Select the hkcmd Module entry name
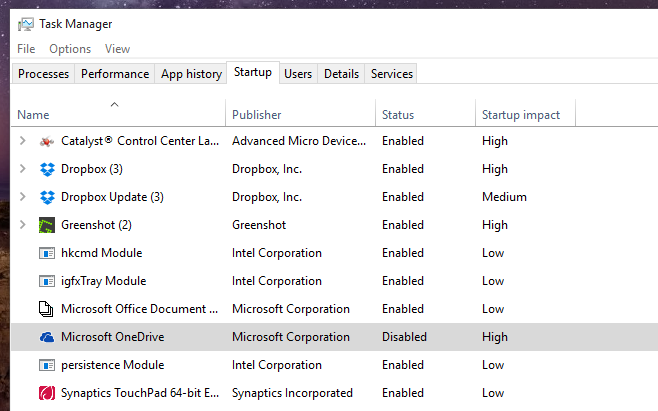The height and width of the screenshot is (411, 658). point(102,253)
